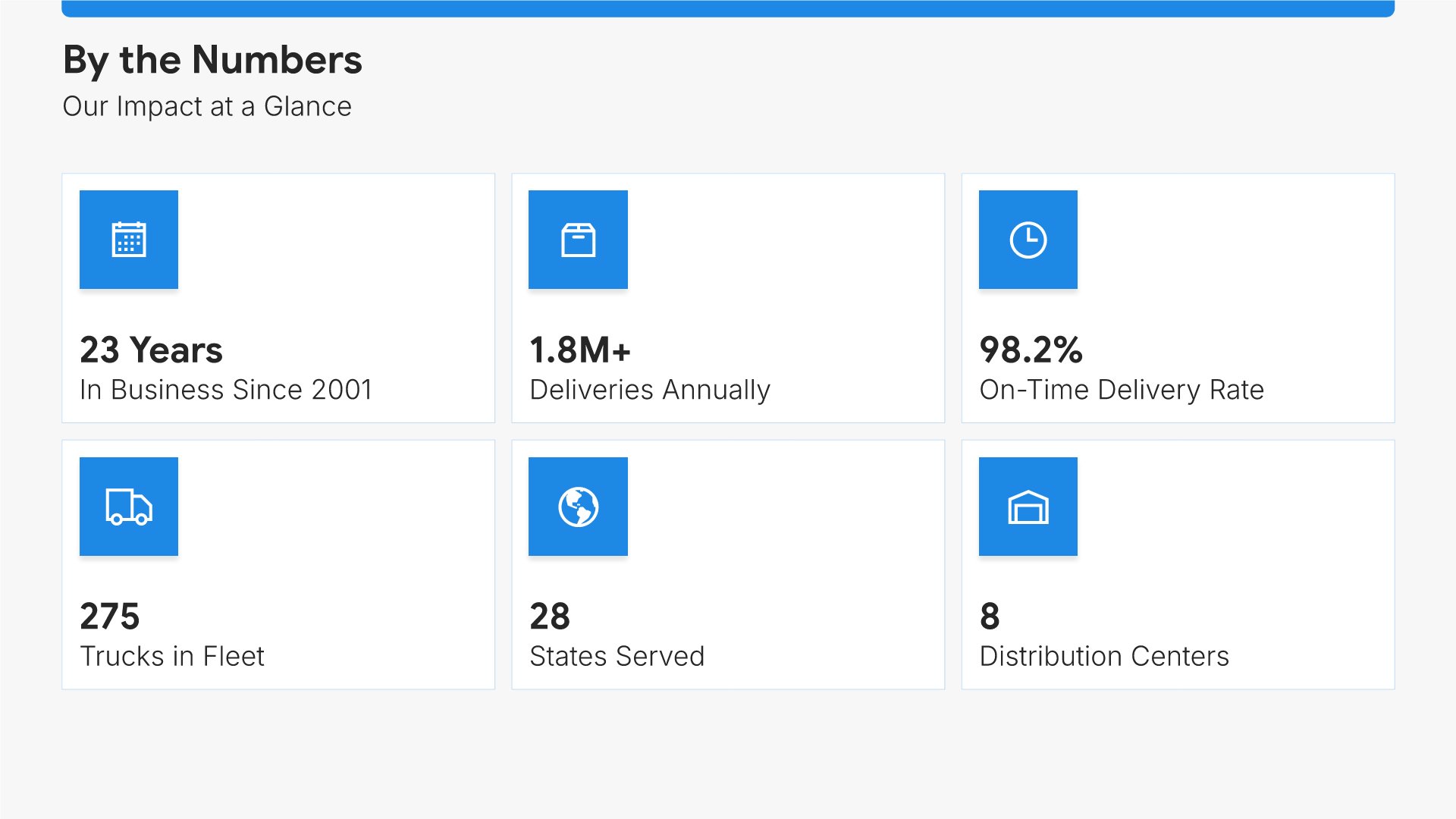Click the 28 states number

pyautogui.click(x=550, y=616)
